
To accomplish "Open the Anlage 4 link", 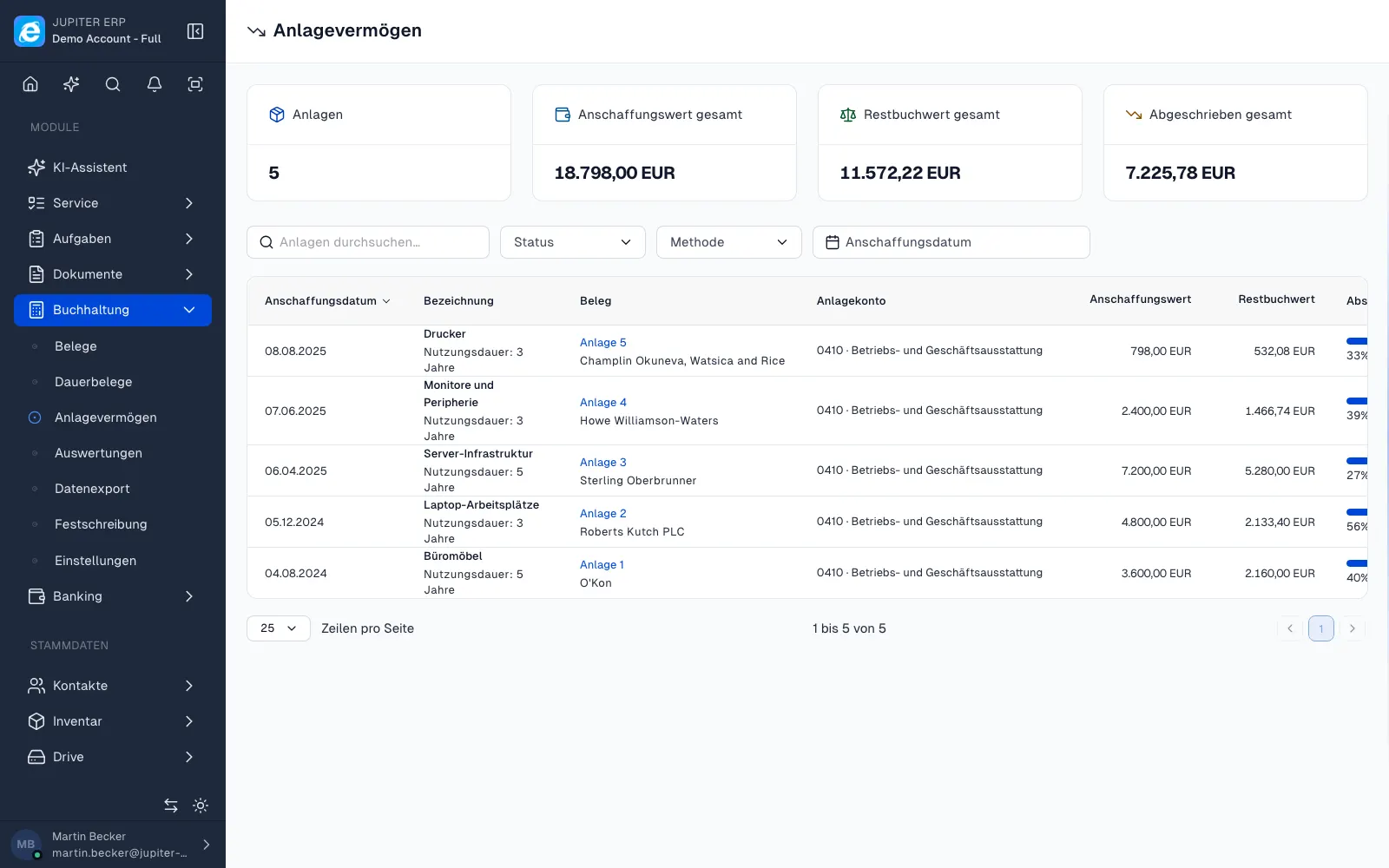I will [603, 403].
